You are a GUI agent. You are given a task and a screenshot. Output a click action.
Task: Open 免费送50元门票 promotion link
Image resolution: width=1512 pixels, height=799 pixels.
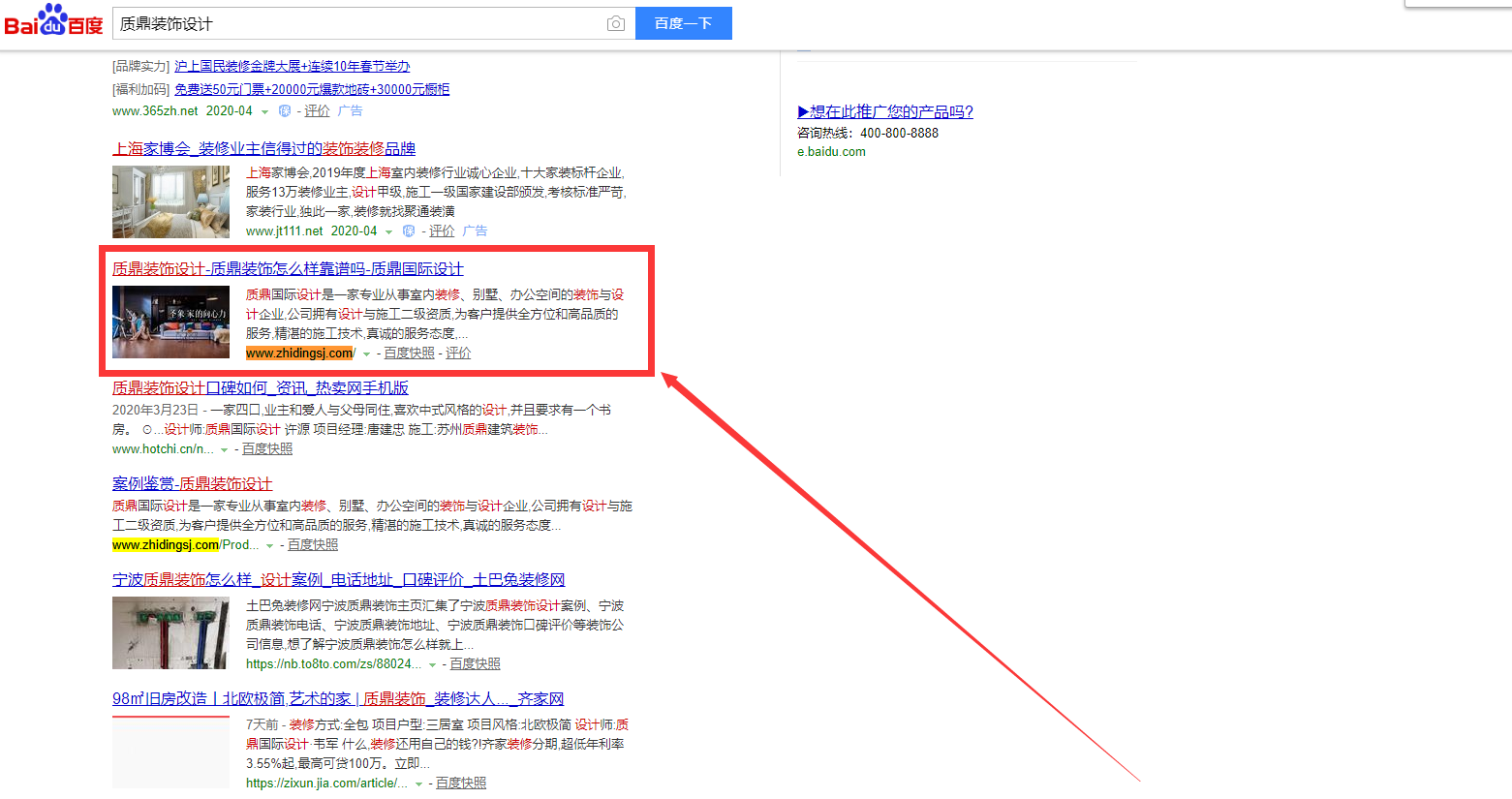click(312, 89)
